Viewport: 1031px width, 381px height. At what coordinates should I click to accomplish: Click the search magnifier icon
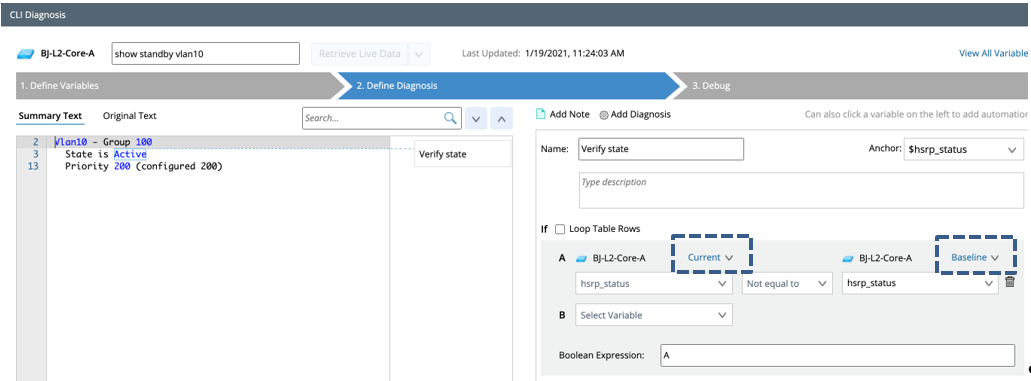(x=450, y=118)
